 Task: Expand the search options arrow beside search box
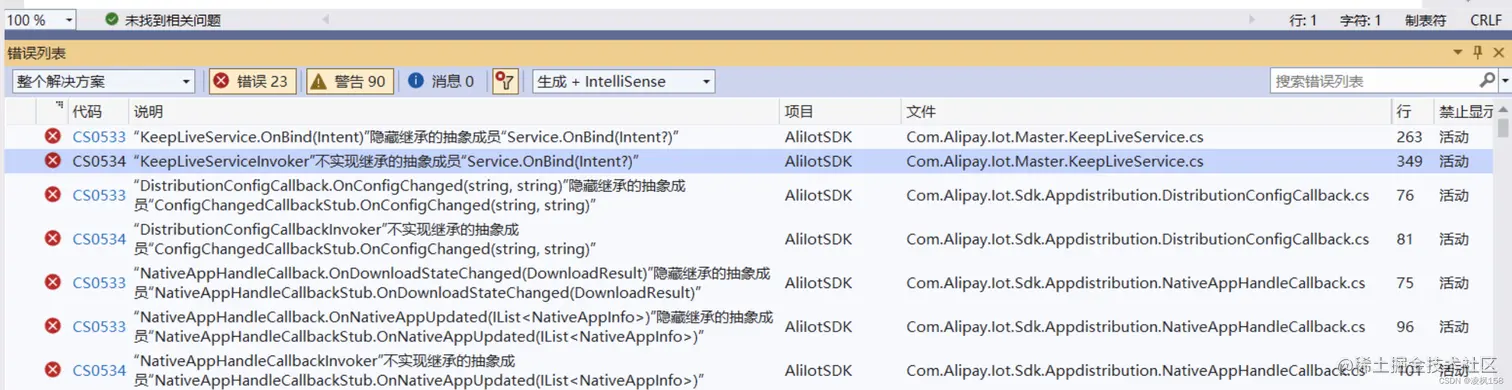tap(1505, 81)
